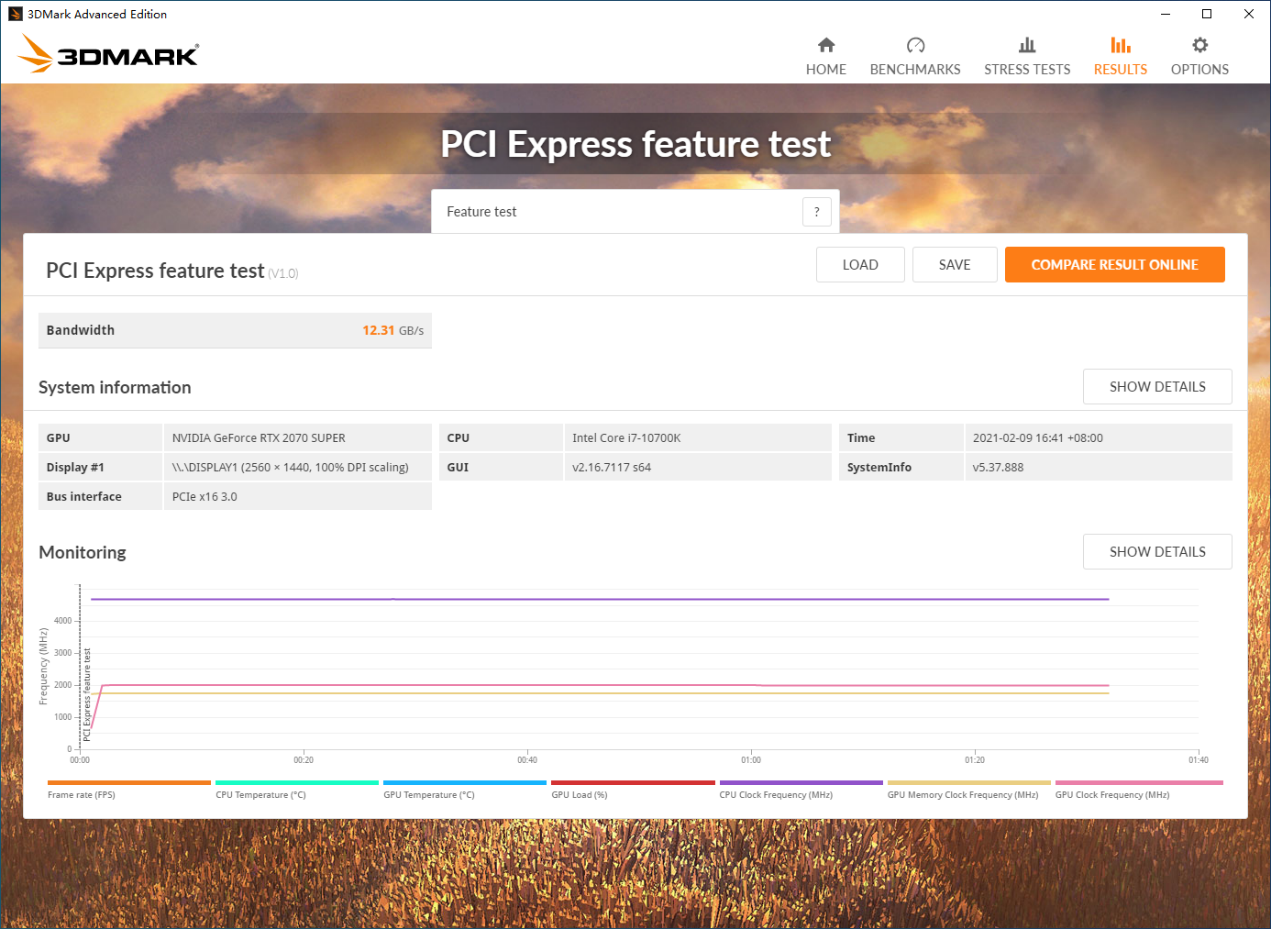
Task: Toggle GPU Temperature legend
Action: pos(465,789)
